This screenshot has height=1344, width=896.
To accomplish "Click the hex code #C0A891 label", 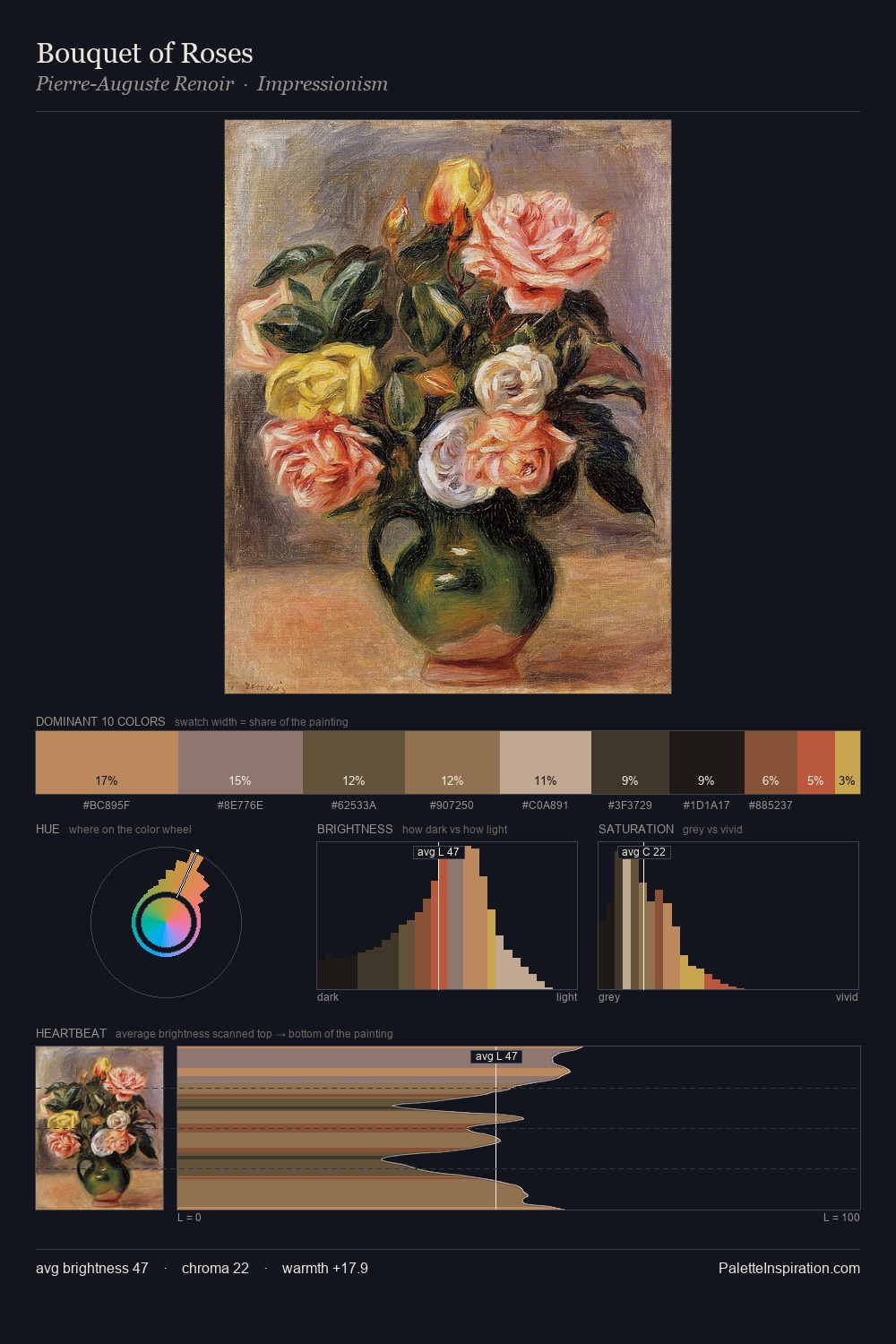I will pos(545,806).
